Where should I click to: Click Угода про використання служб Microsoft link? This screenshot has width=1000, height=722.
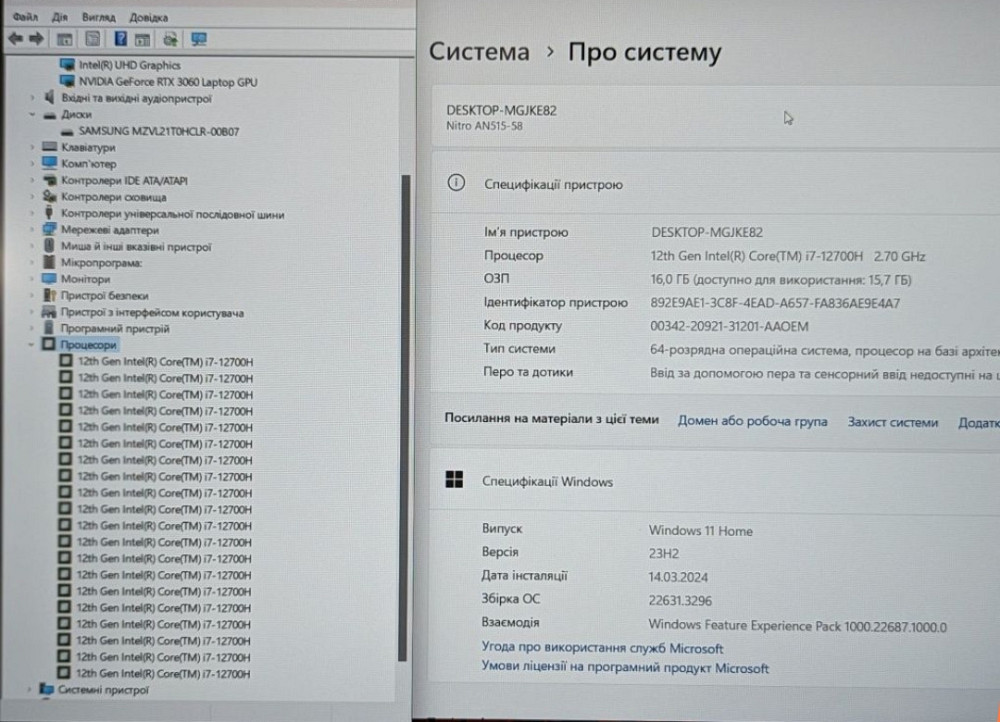coord(602,648)
